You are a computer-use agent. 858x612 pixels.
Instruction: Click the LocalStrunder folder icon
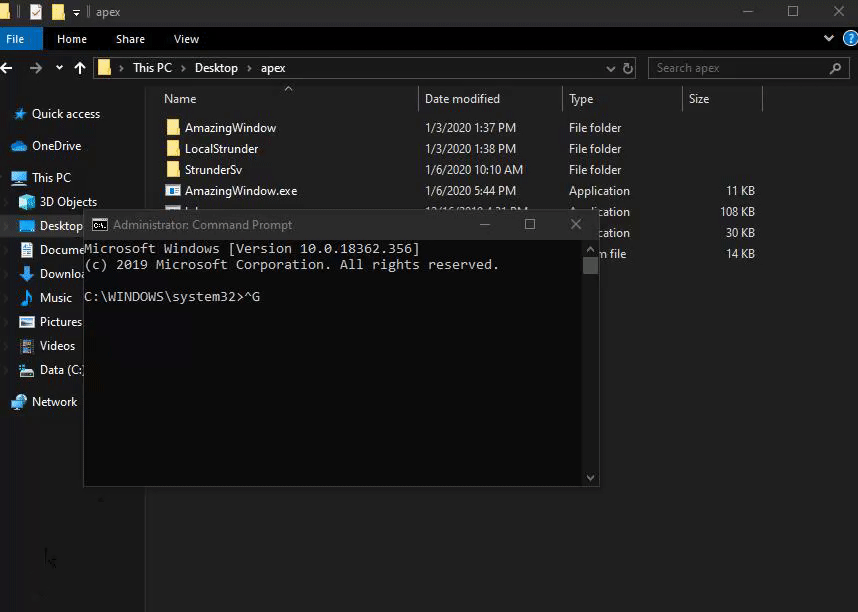click(x=173, y=148)
